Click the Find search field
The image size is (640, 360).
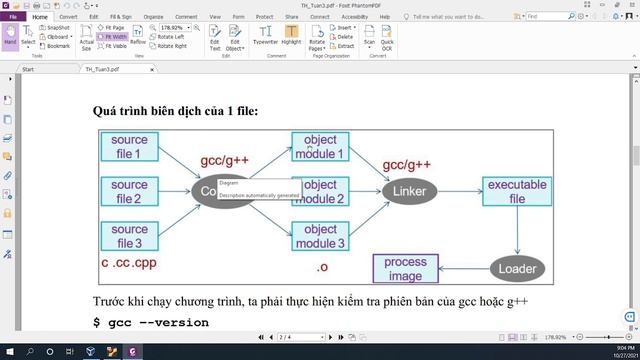(x=547, y=16)
